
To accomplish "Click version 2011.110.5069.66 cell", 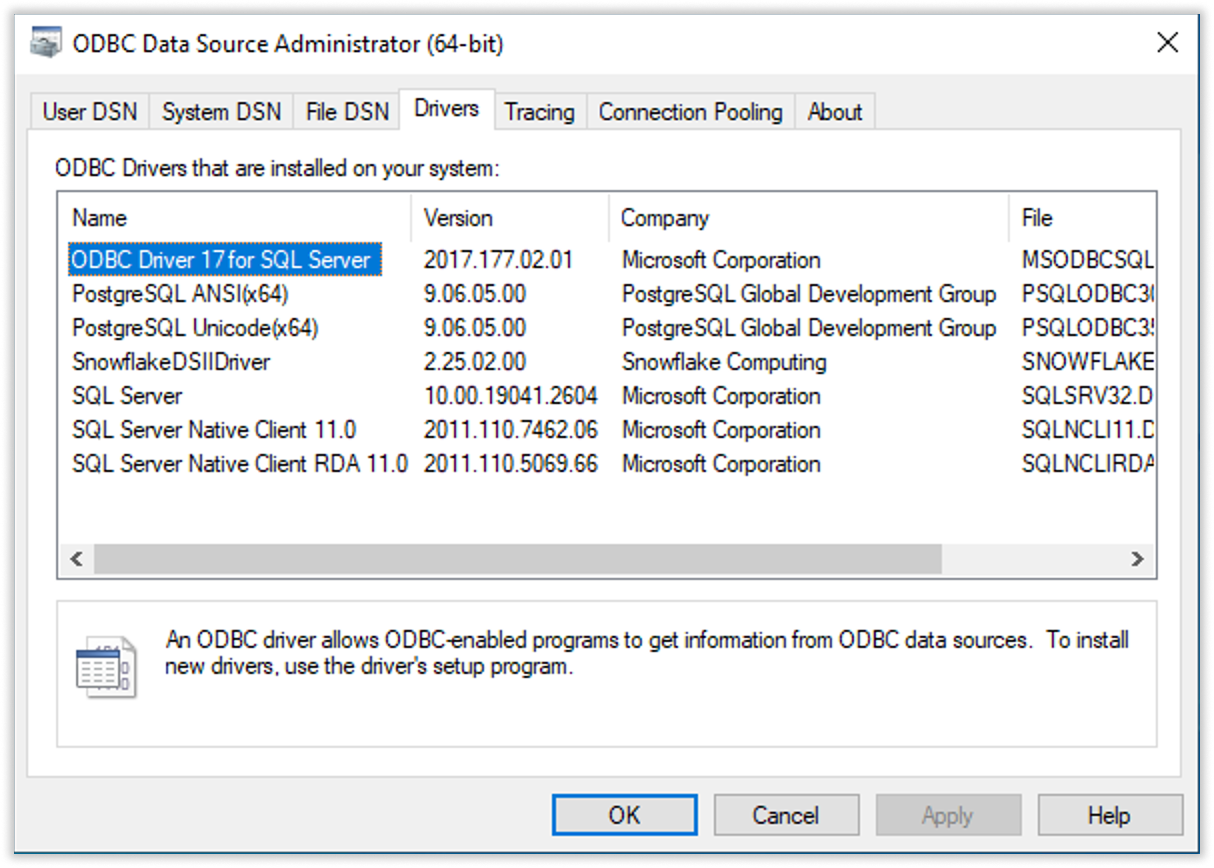I will coord(511,464).
